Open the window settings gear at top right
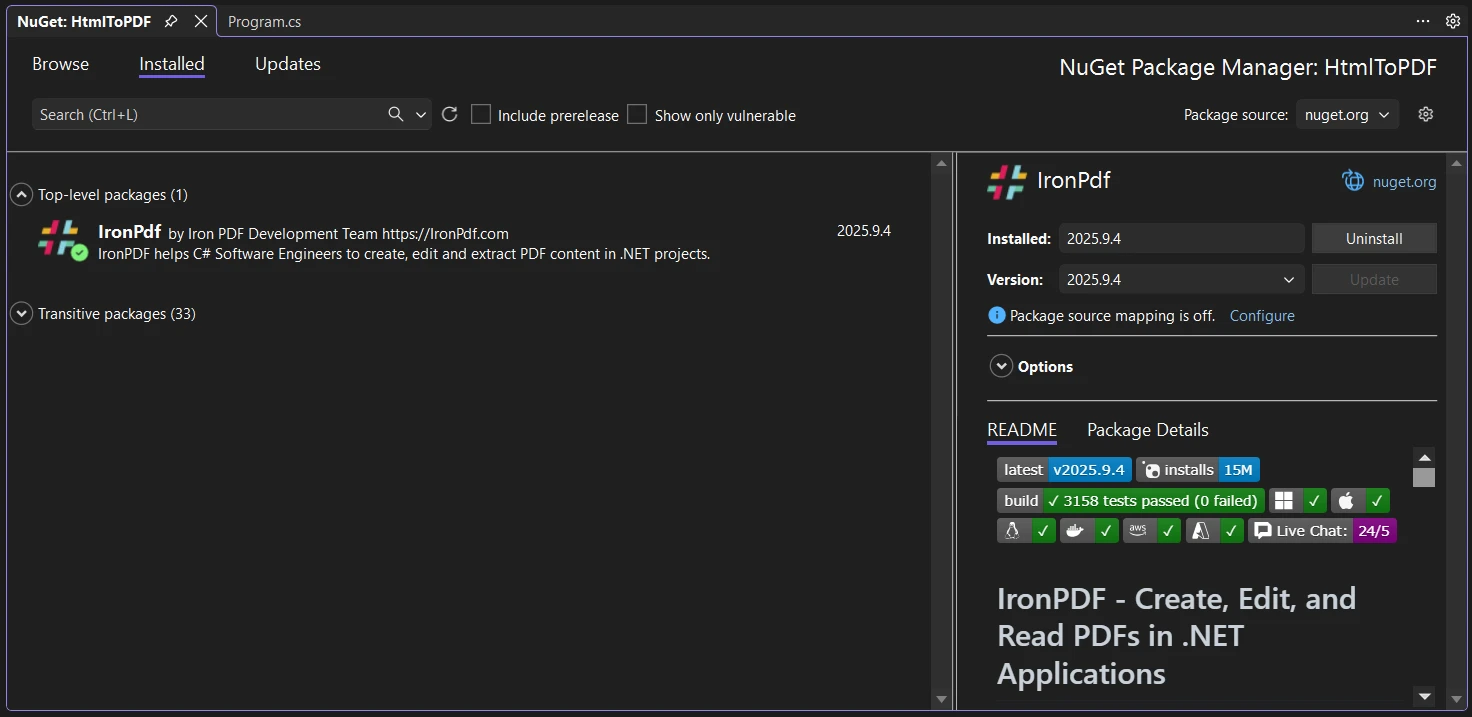This screenshot has height=717, width=1472. pyautogui.click(x=1453, y=21)
